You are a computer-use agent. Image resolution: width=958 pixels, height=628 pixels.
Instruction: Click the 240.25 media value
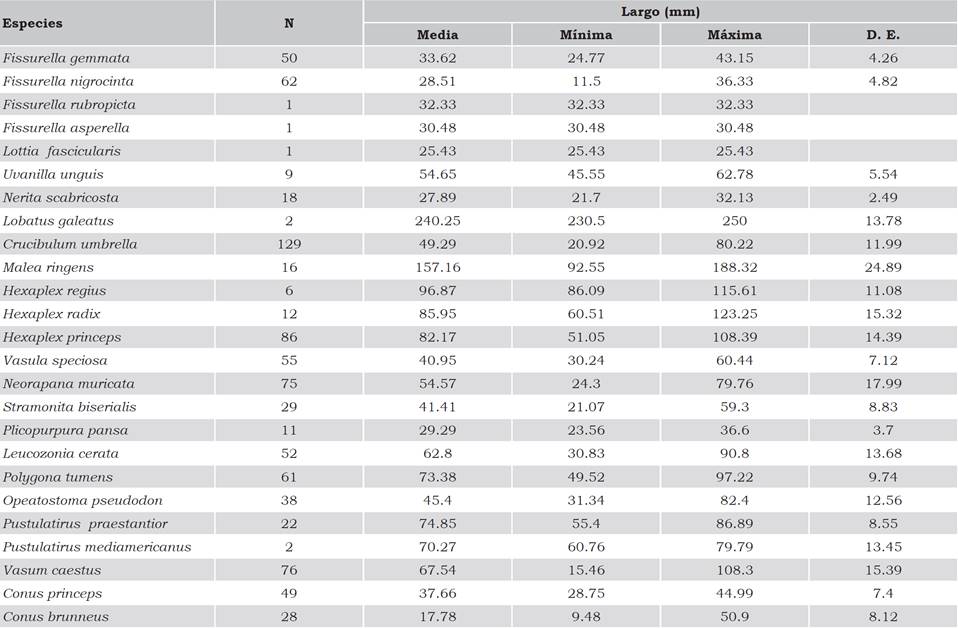437,221
